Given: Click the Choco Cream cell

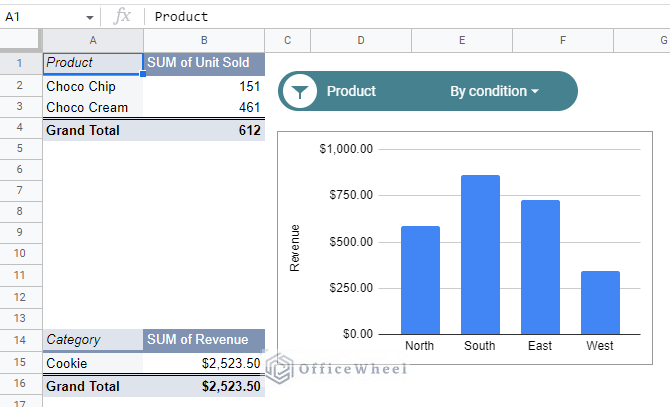Looking at the screenshot, I should click(x=93, y=107).
